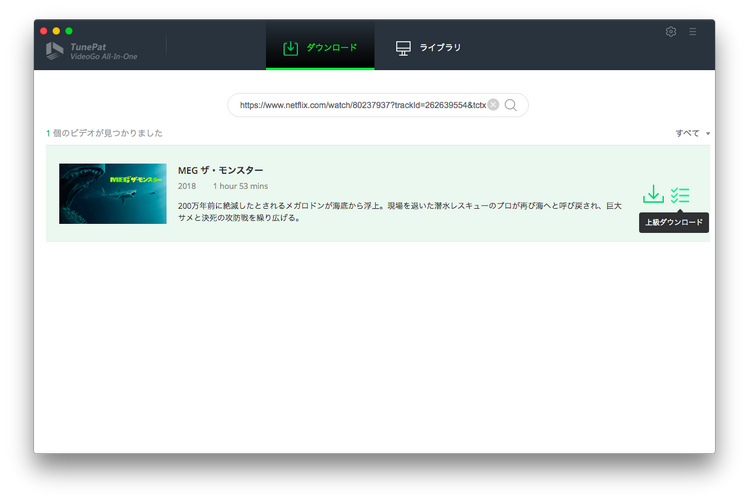Close the window with red button

43,31
